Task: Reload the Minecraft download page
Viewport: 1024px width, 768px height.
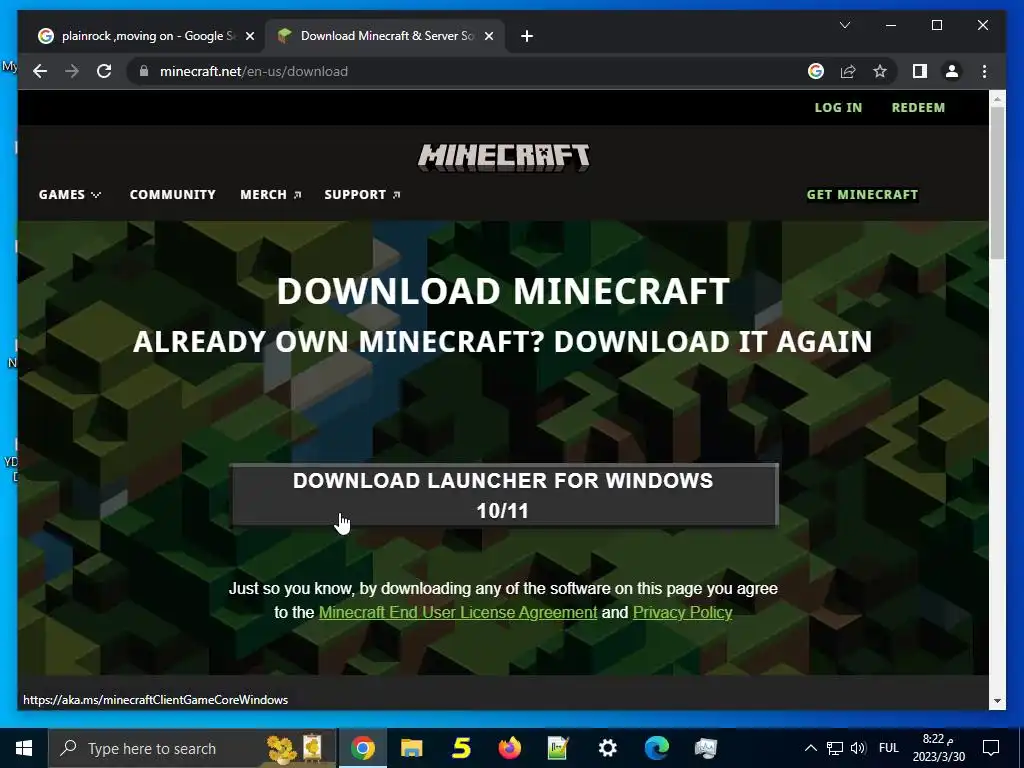Action: coord(104,71)
